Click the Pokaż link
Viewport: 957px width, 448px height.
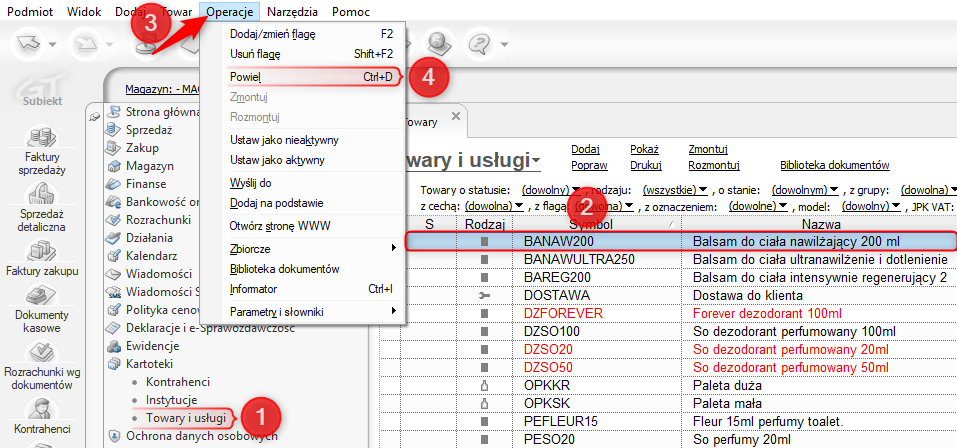pos(644,150)
